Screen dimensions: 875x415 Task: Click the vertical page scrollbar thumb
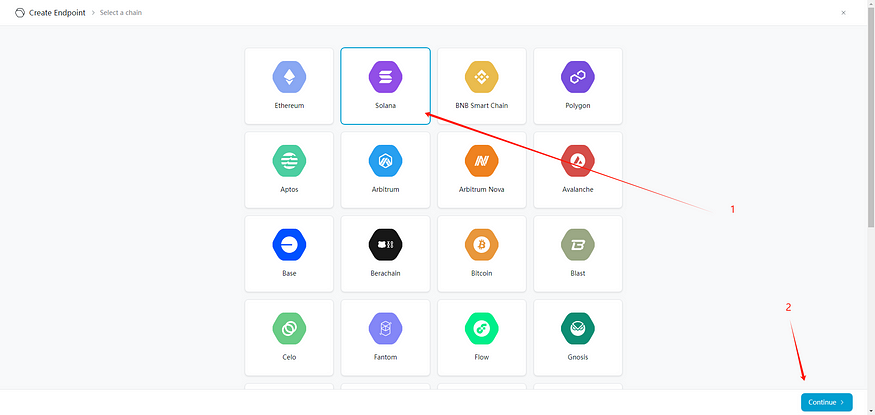[871, 117]
